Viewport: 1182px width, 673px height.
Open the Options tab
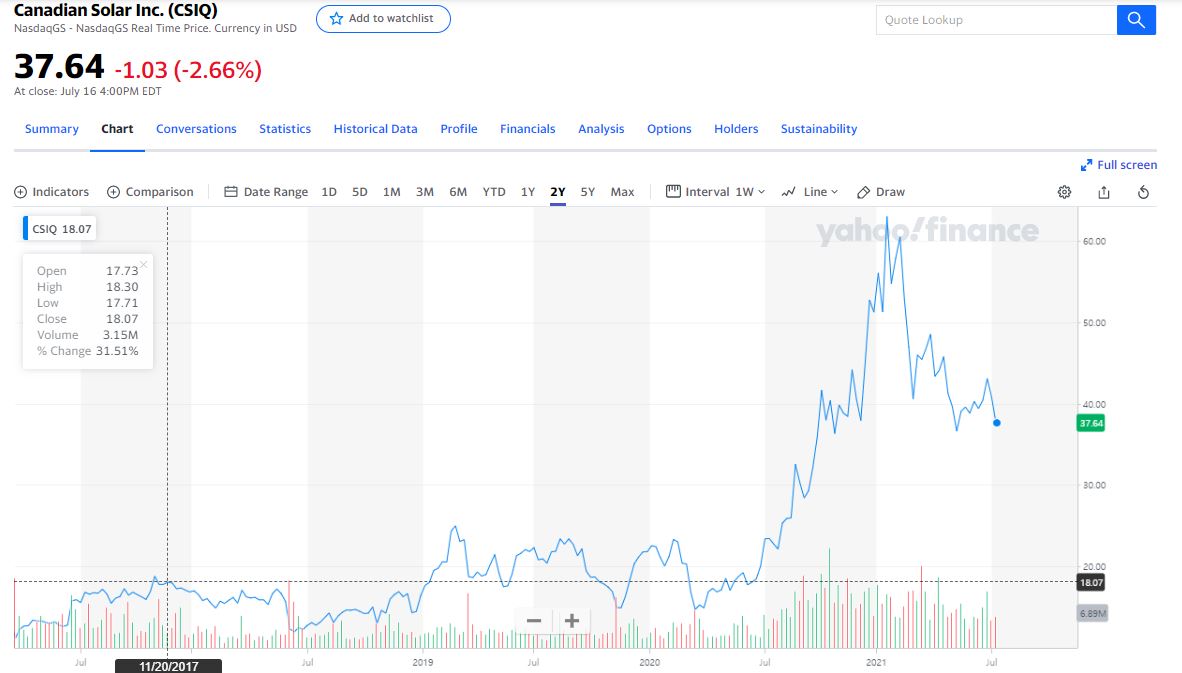click(x=669, y=129)
